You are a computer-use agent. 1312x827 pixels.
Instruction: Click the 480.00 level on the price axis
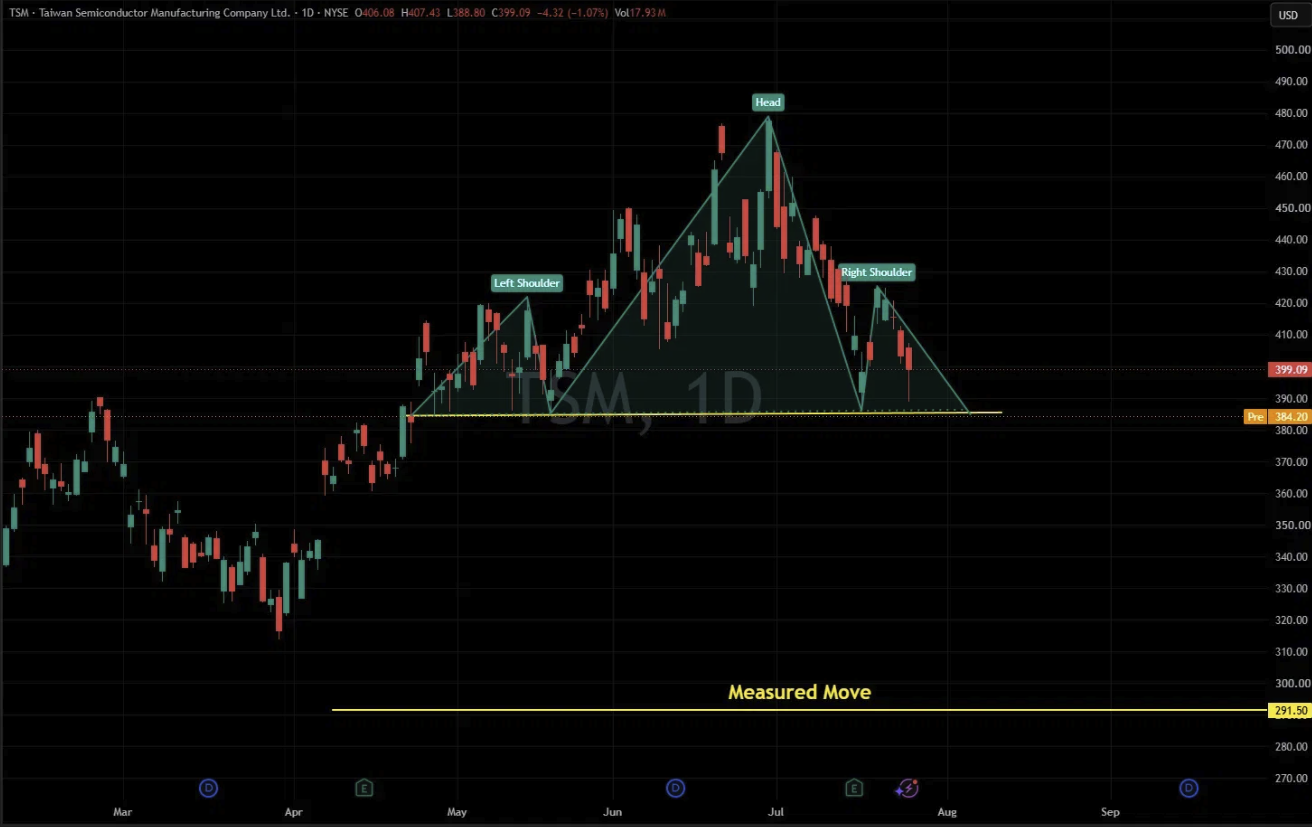(x=1291, y=113)
